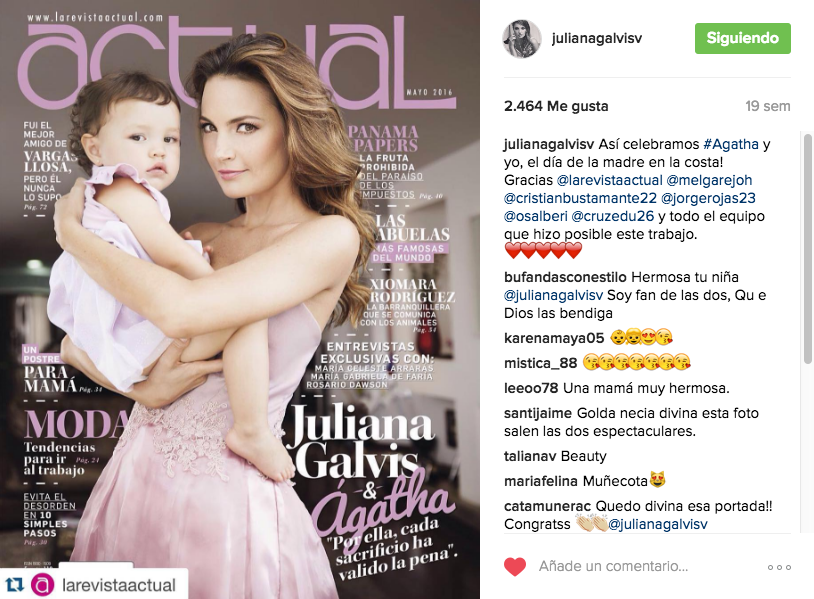Click the repost arrows icon
The height and width of the screenshot is (599, 814).
pyautogui.click(x=15, y=585)
